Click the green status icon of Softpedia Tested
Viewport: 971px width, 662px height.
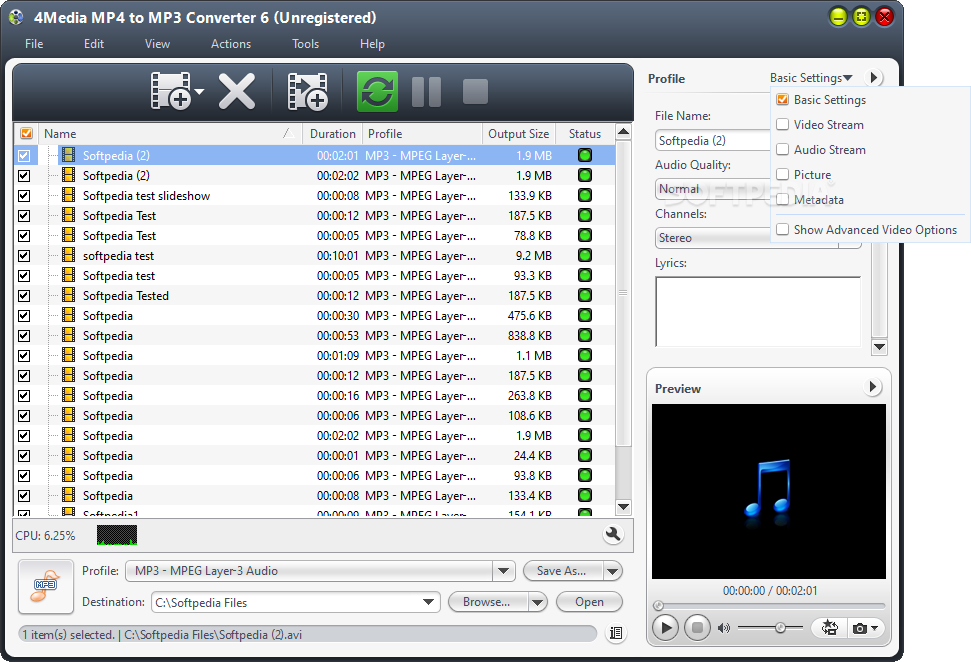[585, 295]
